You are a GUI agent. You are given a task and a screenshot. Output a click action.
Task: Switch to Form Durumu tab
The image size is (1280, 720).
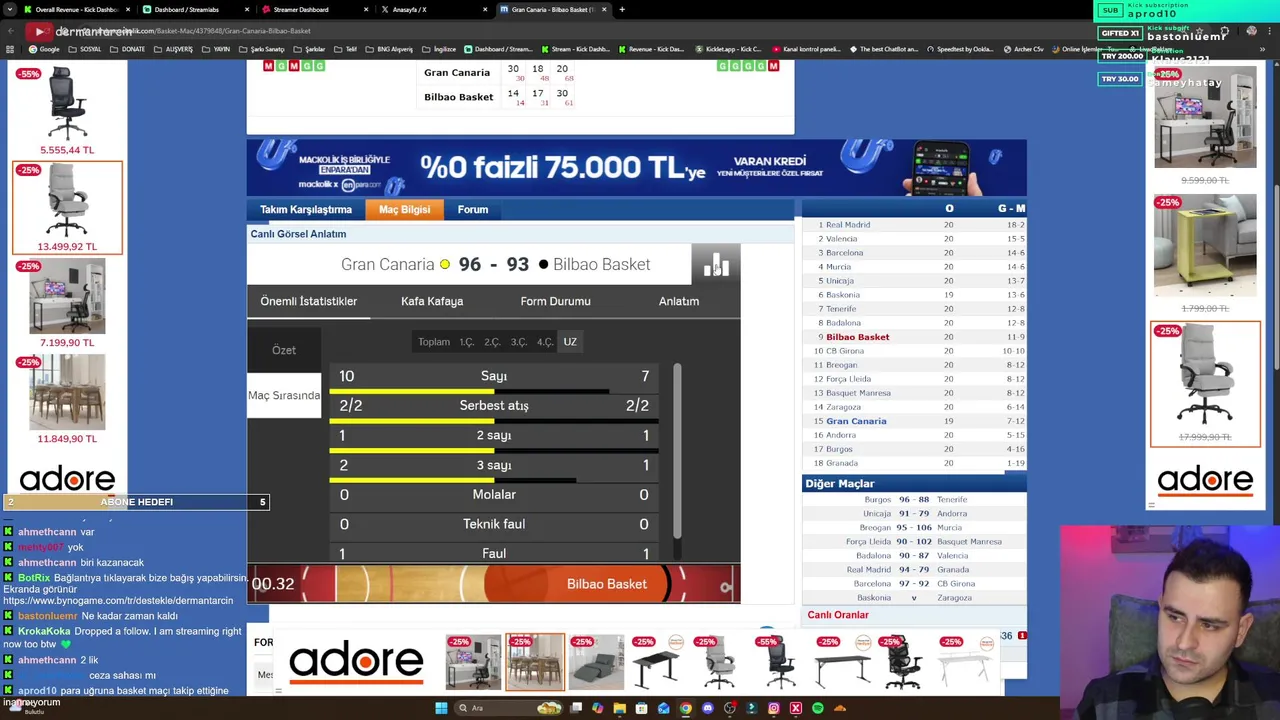[555, 301]
